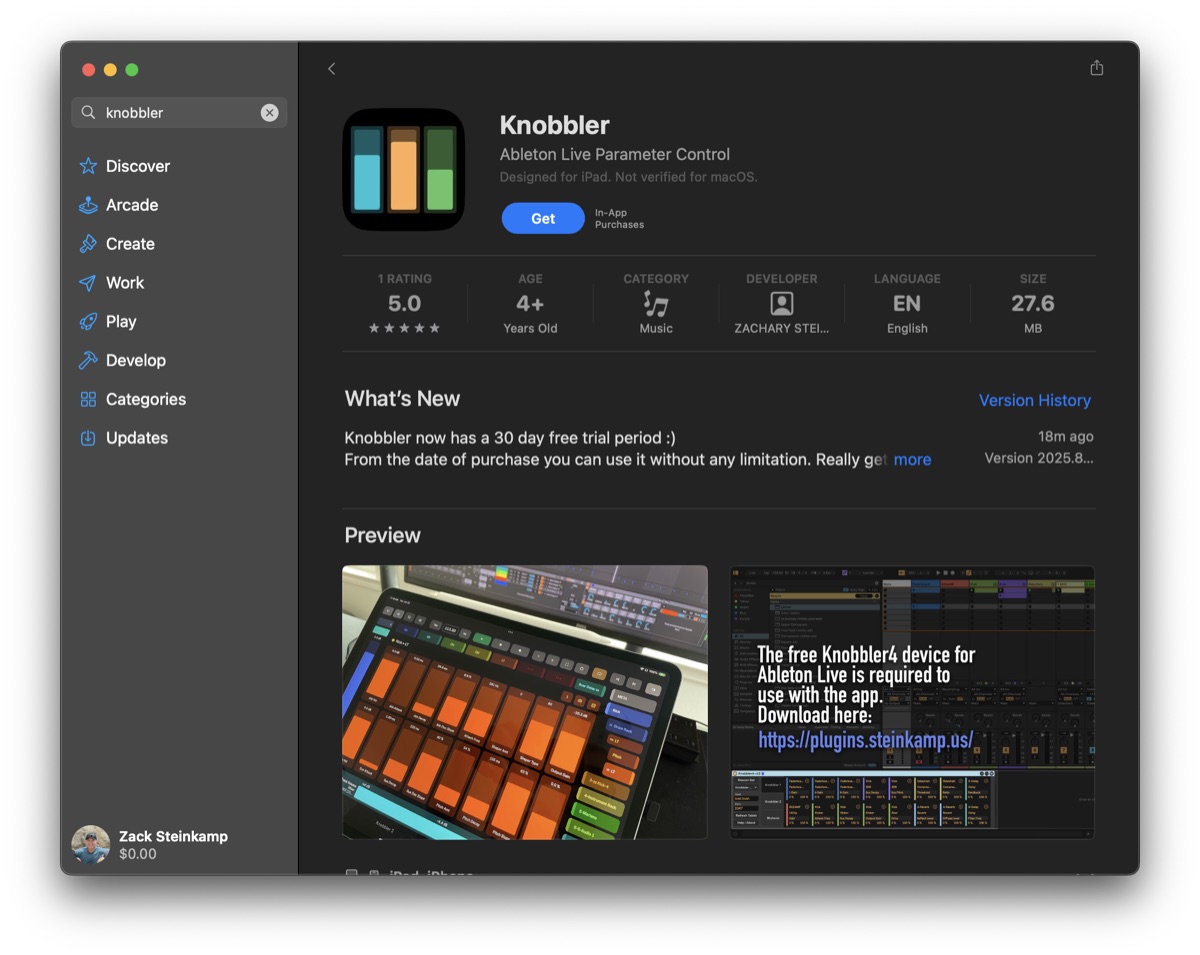The image size is (1200, 955).
Task: Open the iPad photo preview screenshot
Action: 525,702
